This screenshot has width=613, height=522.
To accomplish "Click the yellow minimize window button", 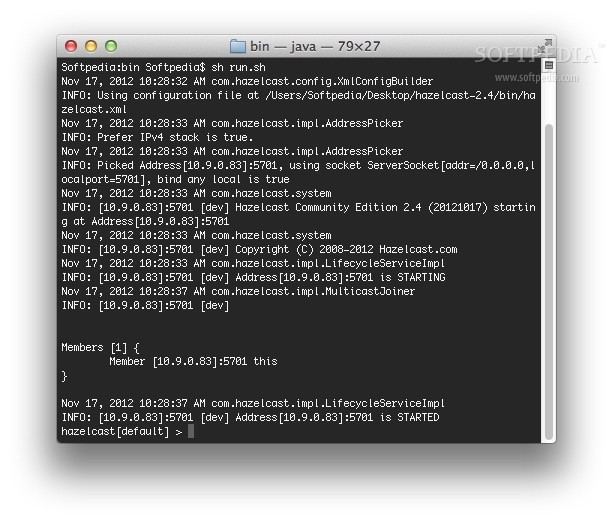I will click(x=91, y=46).
